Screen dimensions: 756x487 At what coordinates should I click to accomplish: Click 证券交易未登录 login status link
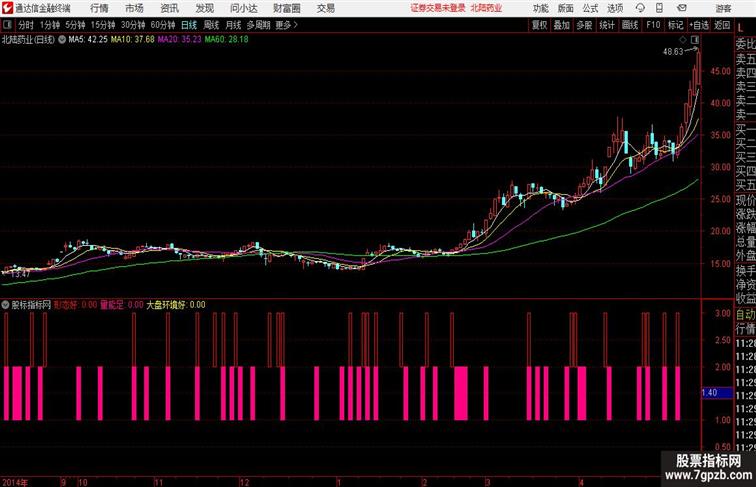pos(438,8)
